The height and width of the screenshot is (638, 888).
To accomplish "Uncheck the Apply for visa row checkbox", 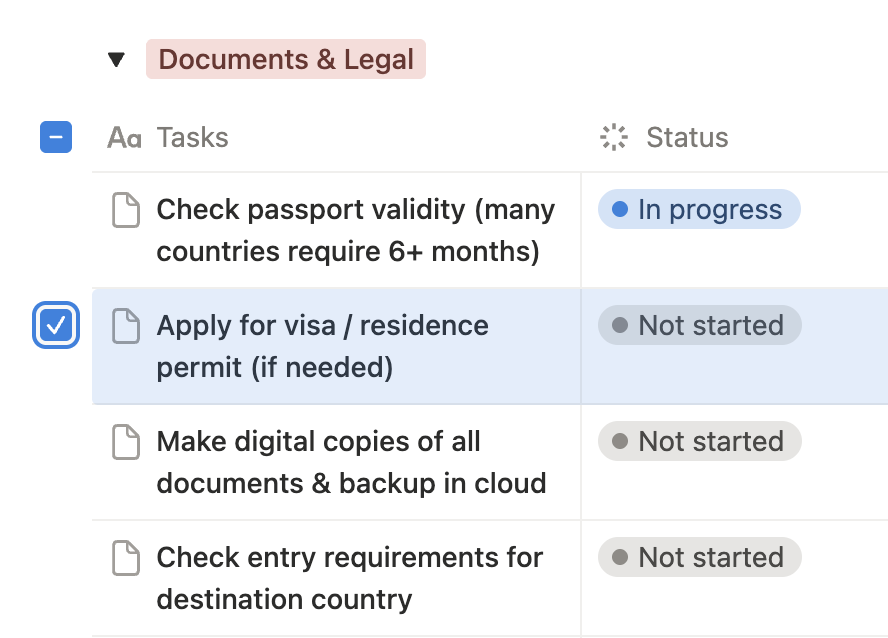I will pyautogui.click(x=55, y=326).
